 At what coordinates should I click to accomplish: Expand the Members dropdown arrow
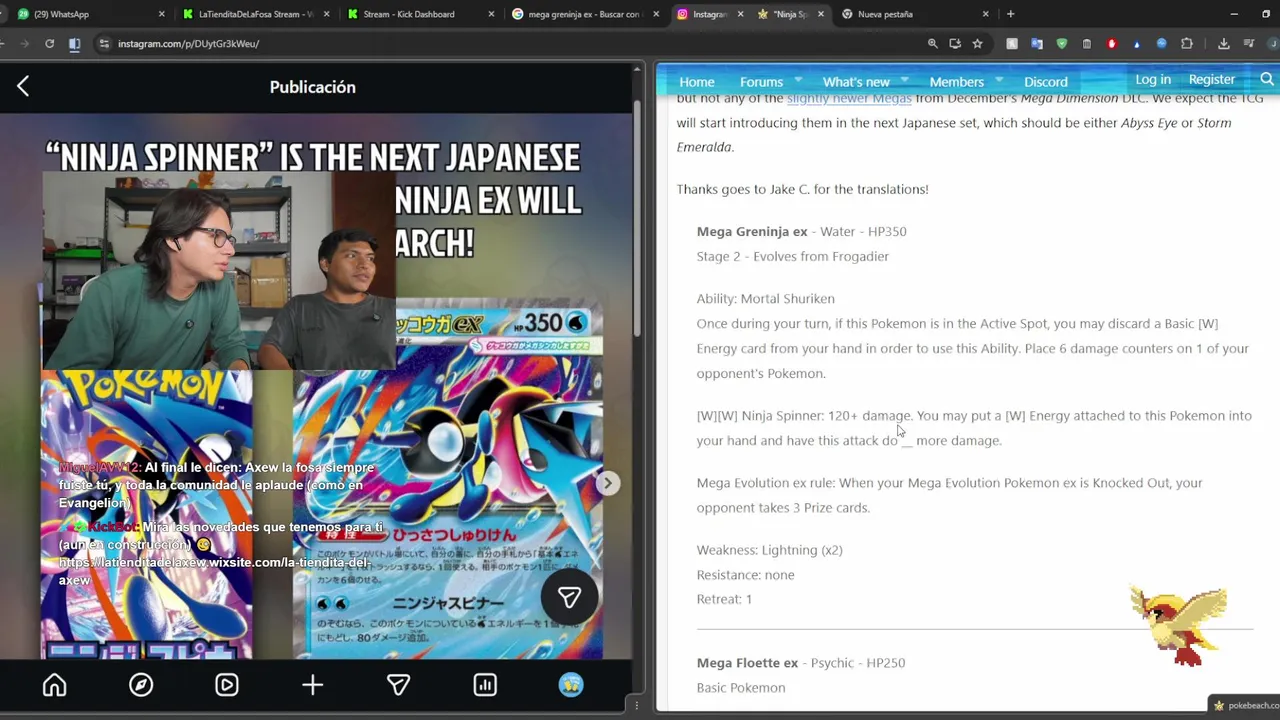tap(998, 80)
